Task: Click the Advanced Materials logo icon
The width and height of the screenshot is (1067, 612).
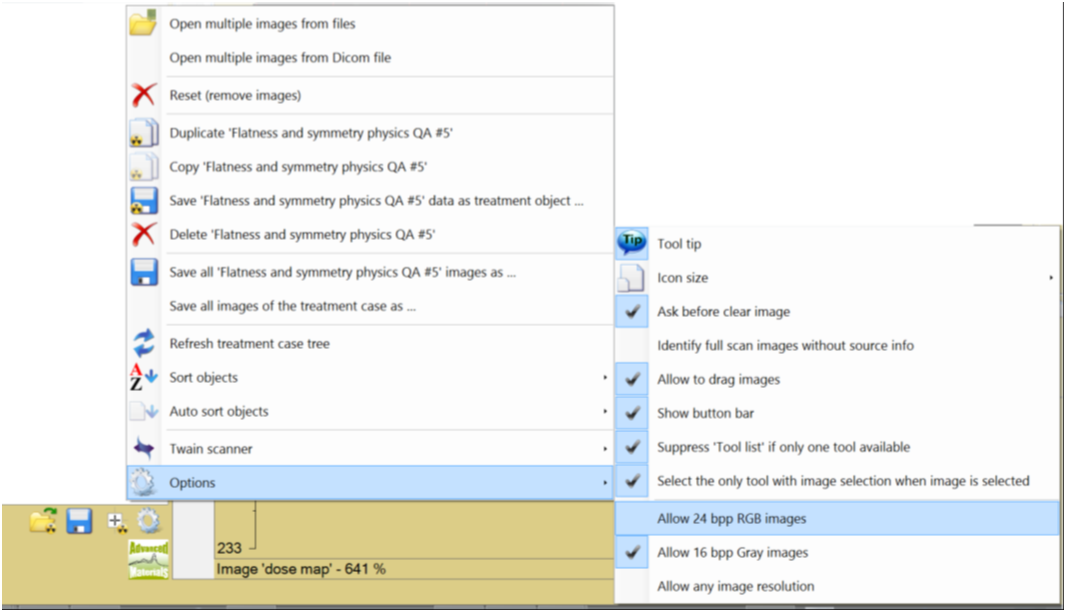Action: (148, 560)
